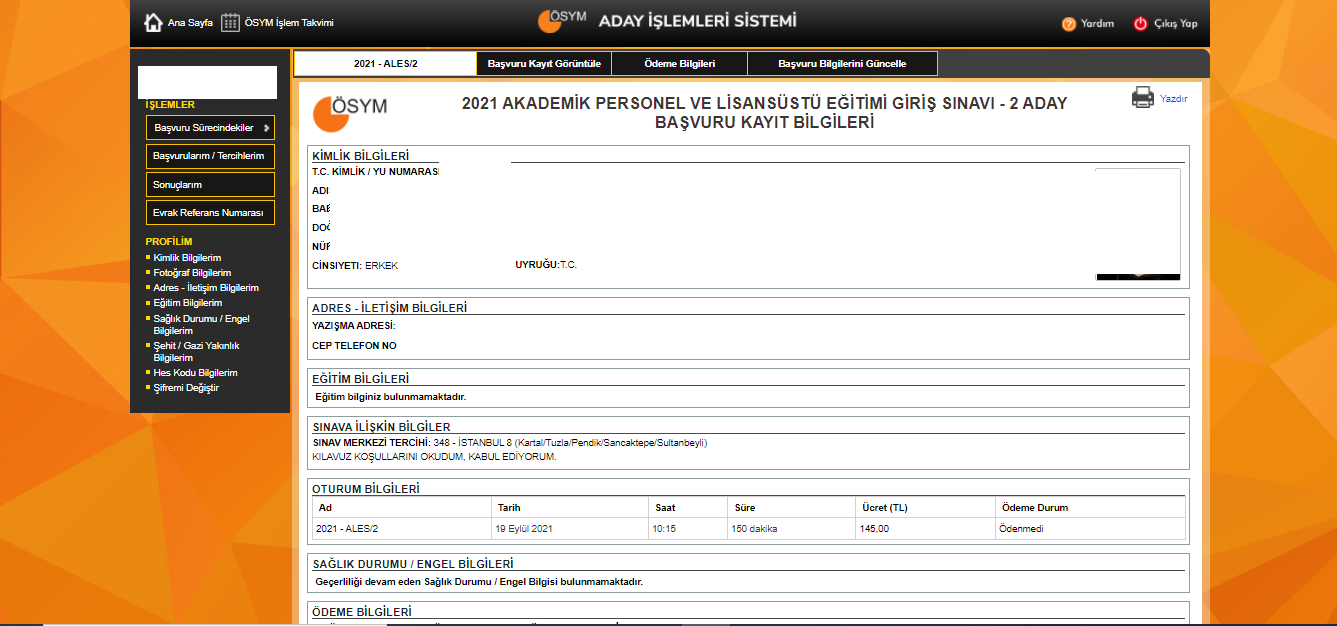Viewport: 1337px width, 626px height.
Task: Click the ÖSYM İşlem Takvimi text link
Action: [289, 23]
